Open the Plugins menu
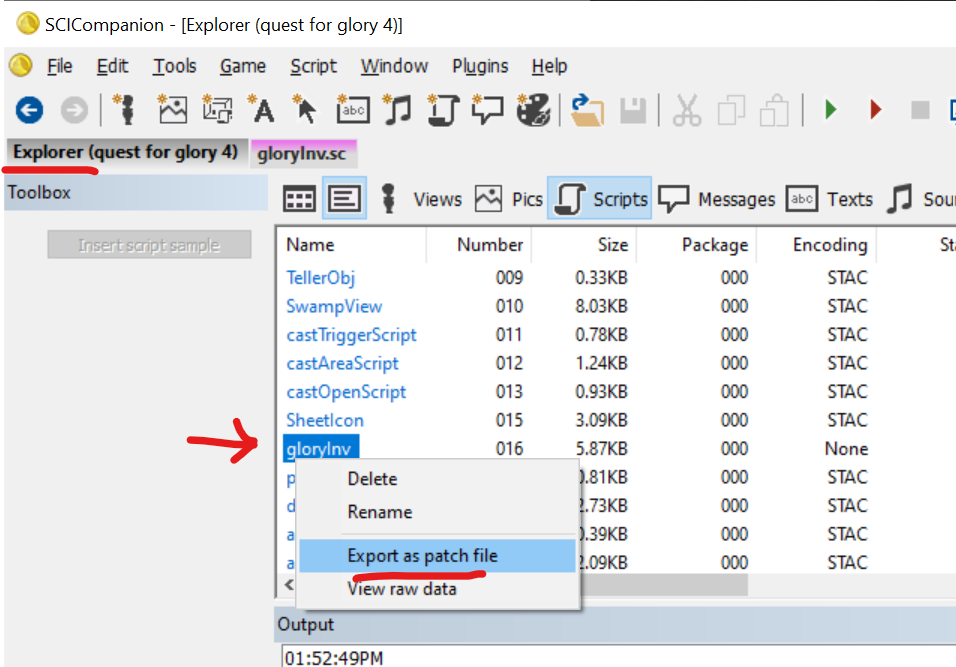 [x=480, y=66]
